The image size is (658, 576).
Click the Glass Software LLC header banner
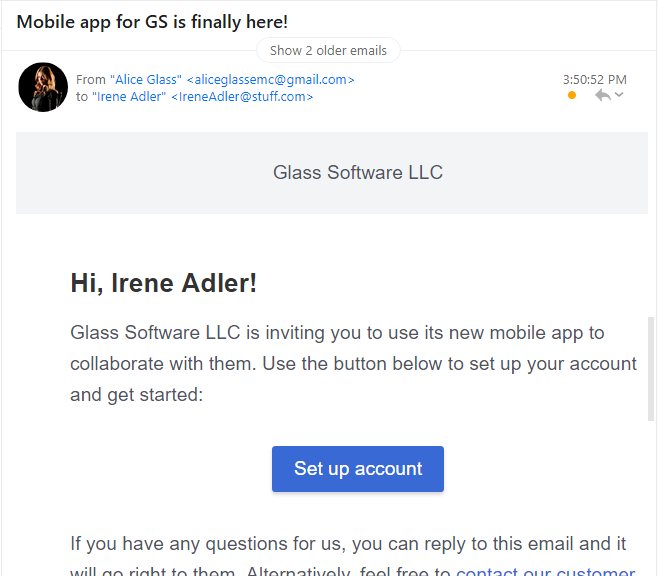click(332, 173)
